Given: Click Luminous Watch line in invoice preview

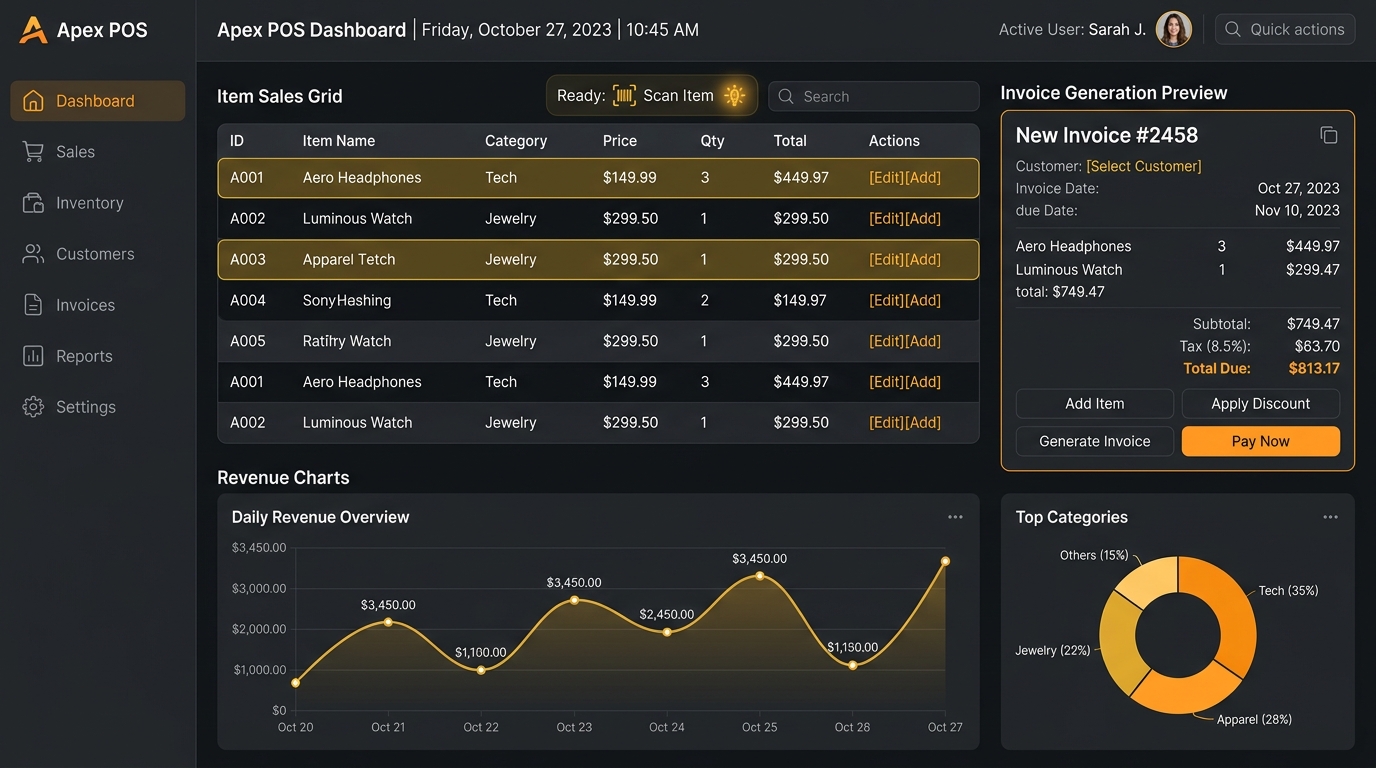Looking at the screenshot, I should 1178,270.
